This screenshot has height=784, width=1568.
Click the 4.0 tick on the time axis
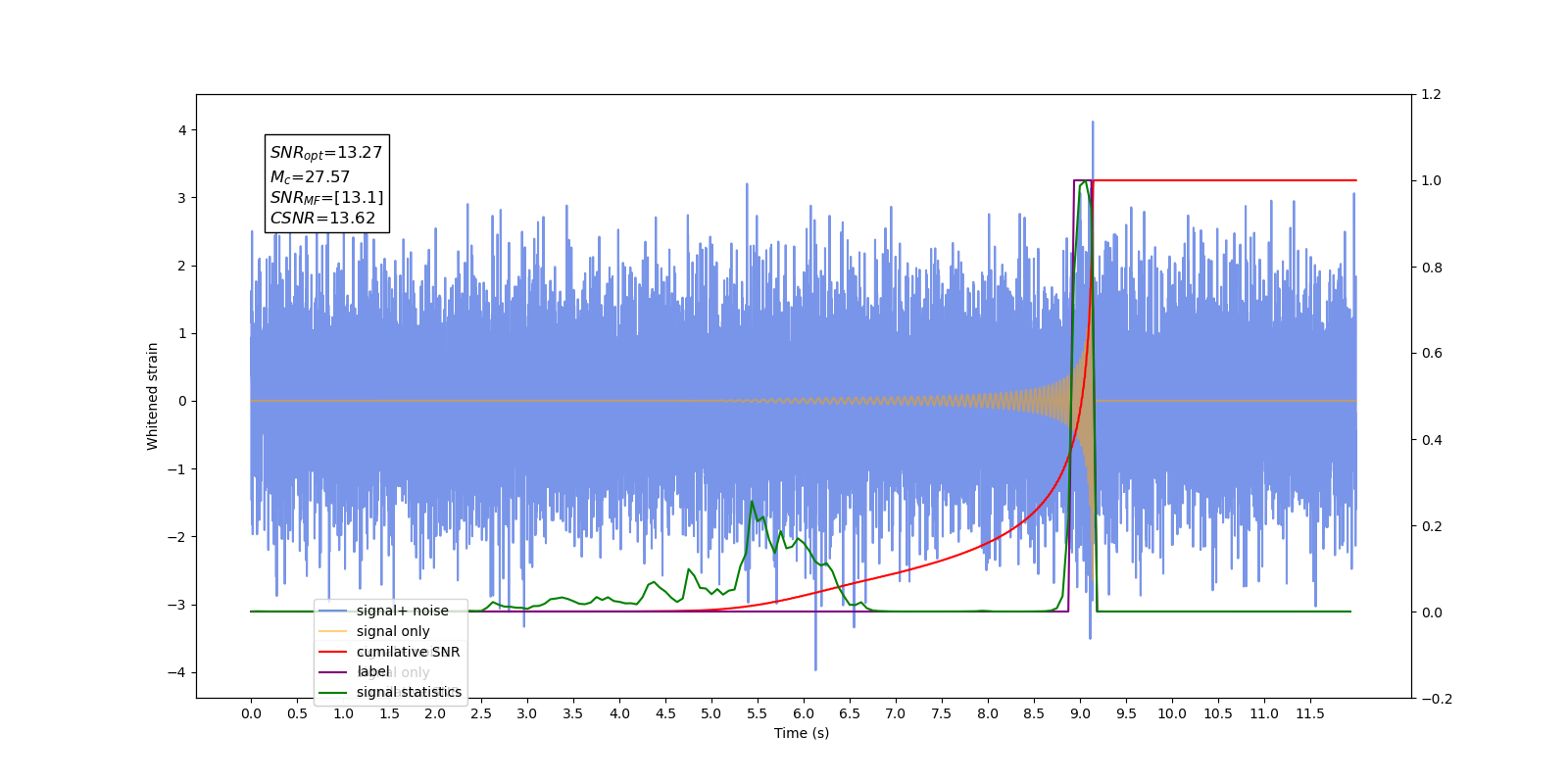pyautogui.click(x=619, y=713)
